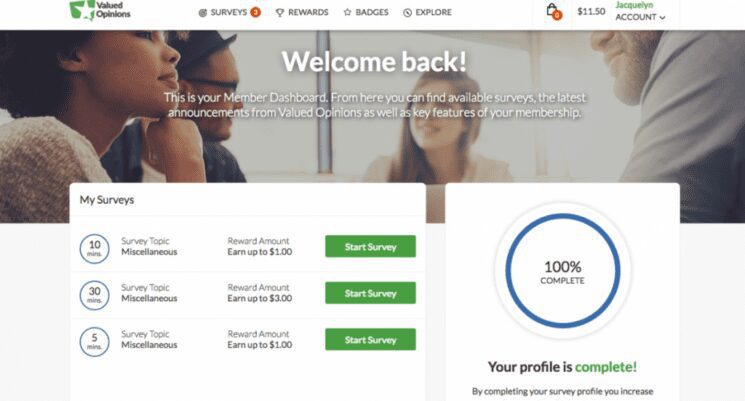Click the 5 mins duration circle
Viewport: 745px width, 401px height.
[95, 342]
